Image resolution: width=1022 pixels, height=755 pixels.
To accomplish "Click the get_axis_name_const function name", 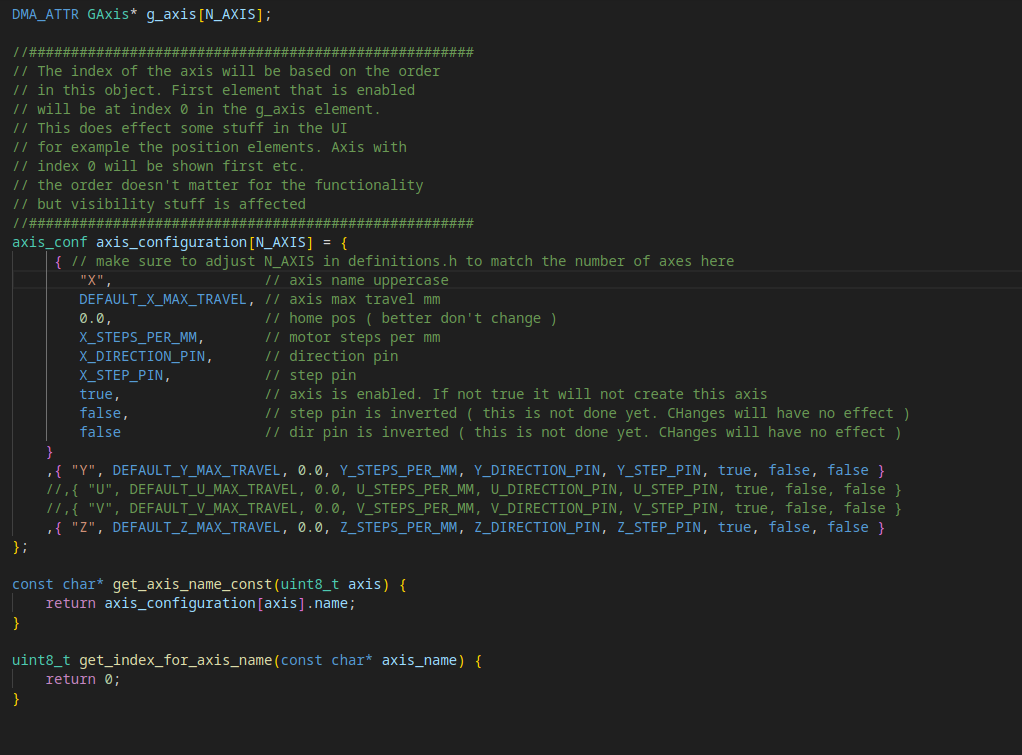I will click(192, 584).
